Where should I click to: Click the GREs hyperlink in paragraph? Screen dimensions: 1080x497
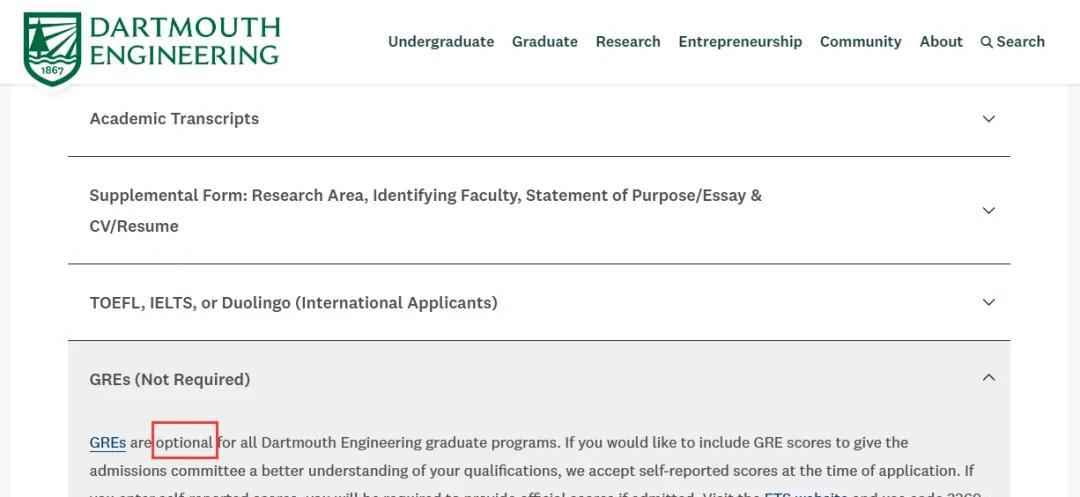pos(107,443)
